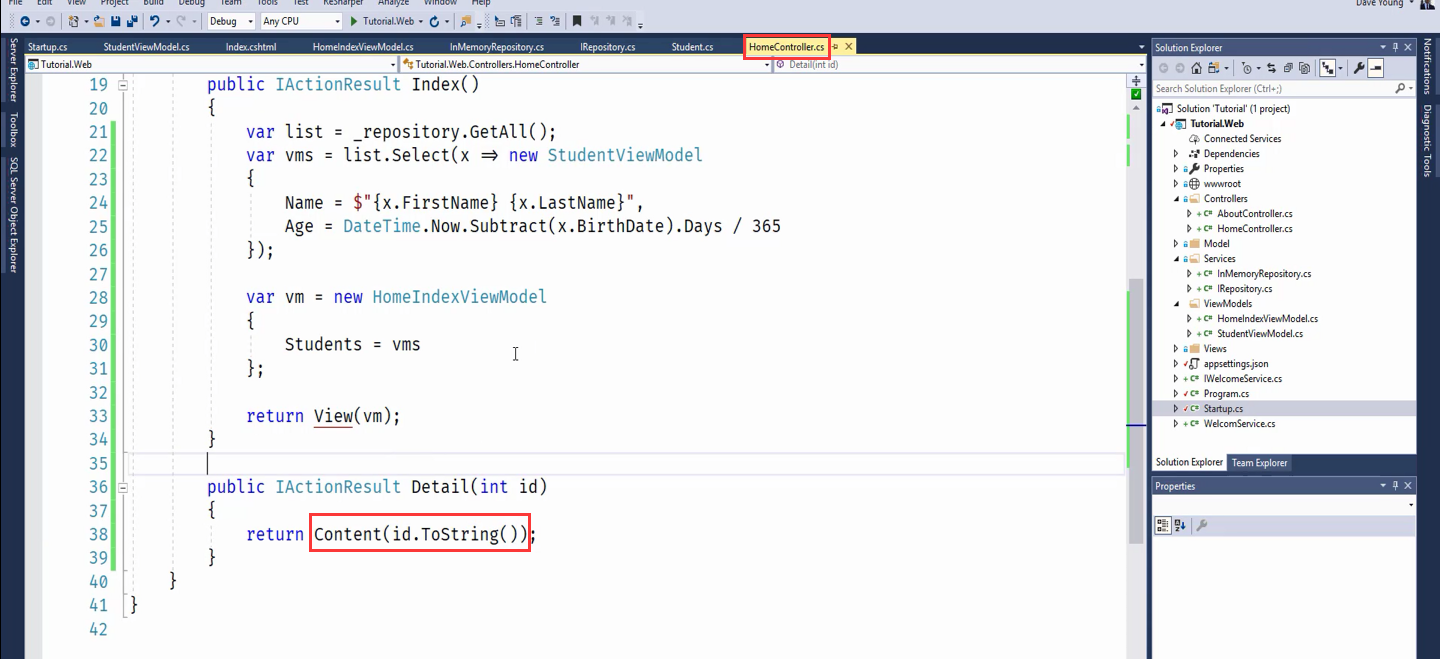Click the Save All toolbar icon
The height and width of the screenshot is (659, 1440).
(132, 21)
